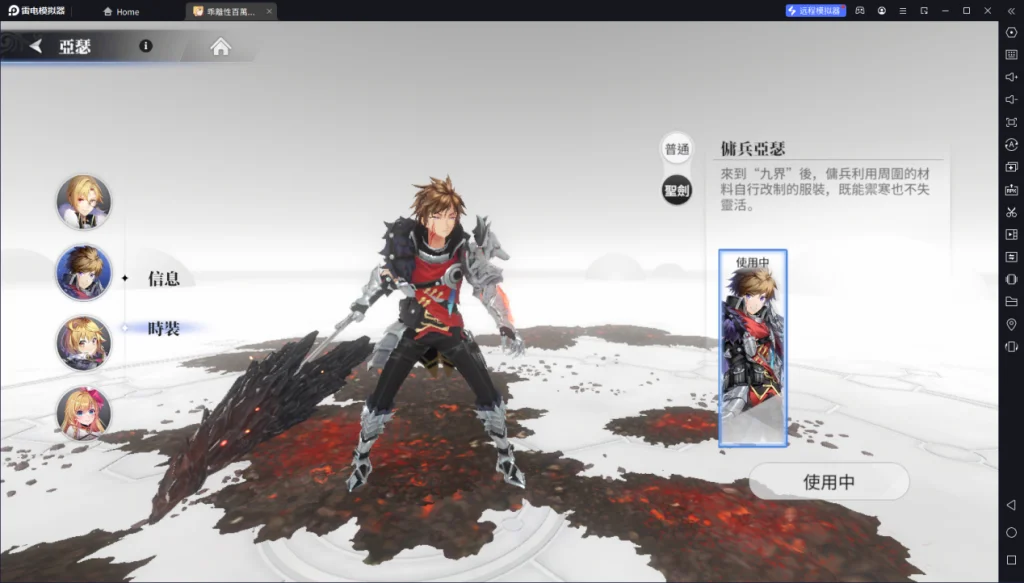Switch to the 時裝 tab
Screen dimensions: 1024x583
pyautogui.click(x=163, y=328)
